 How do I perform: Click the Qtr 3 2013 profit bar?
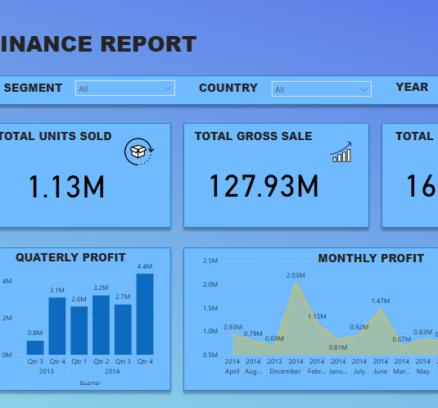35,348
